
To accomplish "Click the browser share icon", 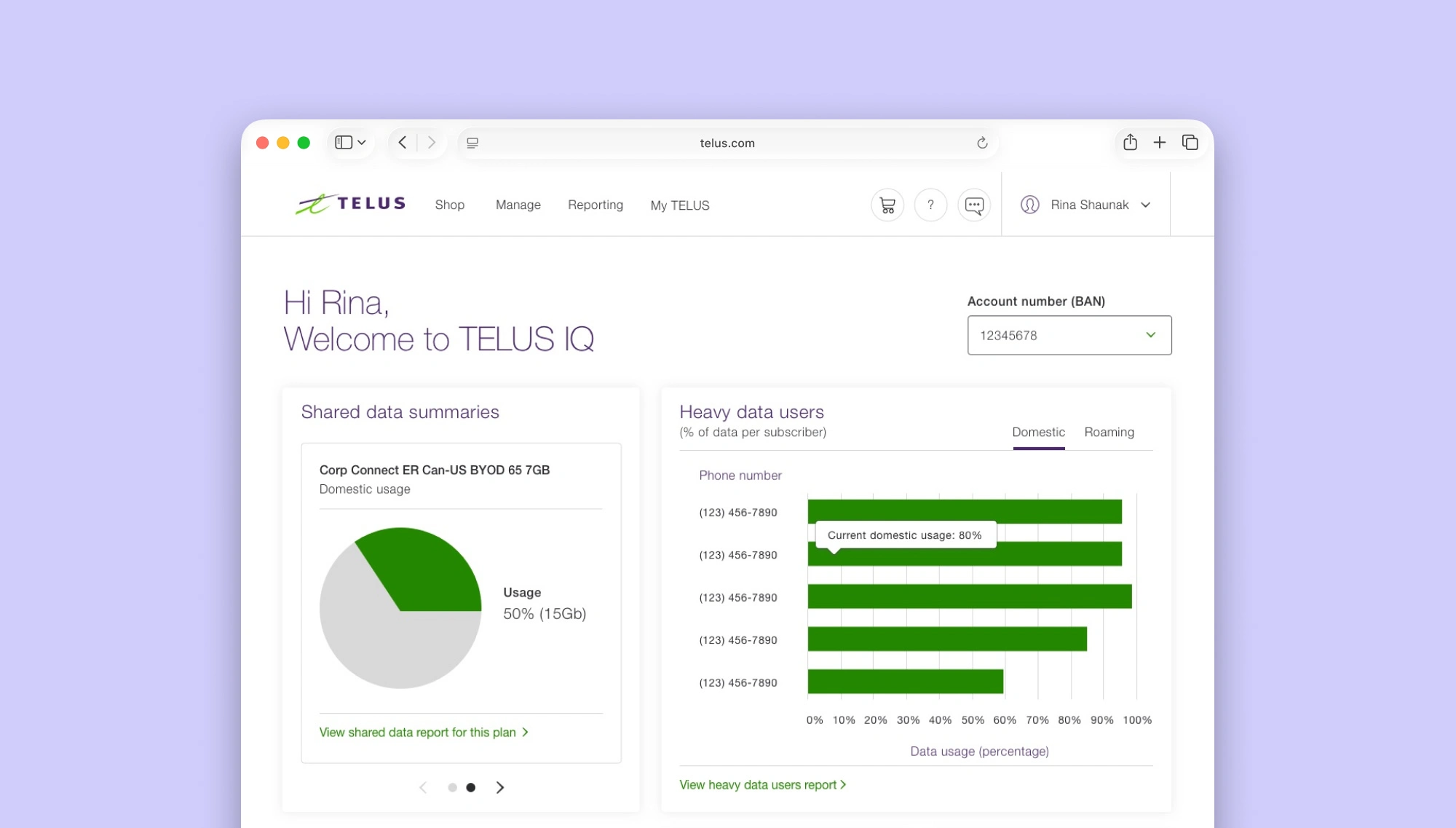I will pyautogui.click(x=1130, y=143).
